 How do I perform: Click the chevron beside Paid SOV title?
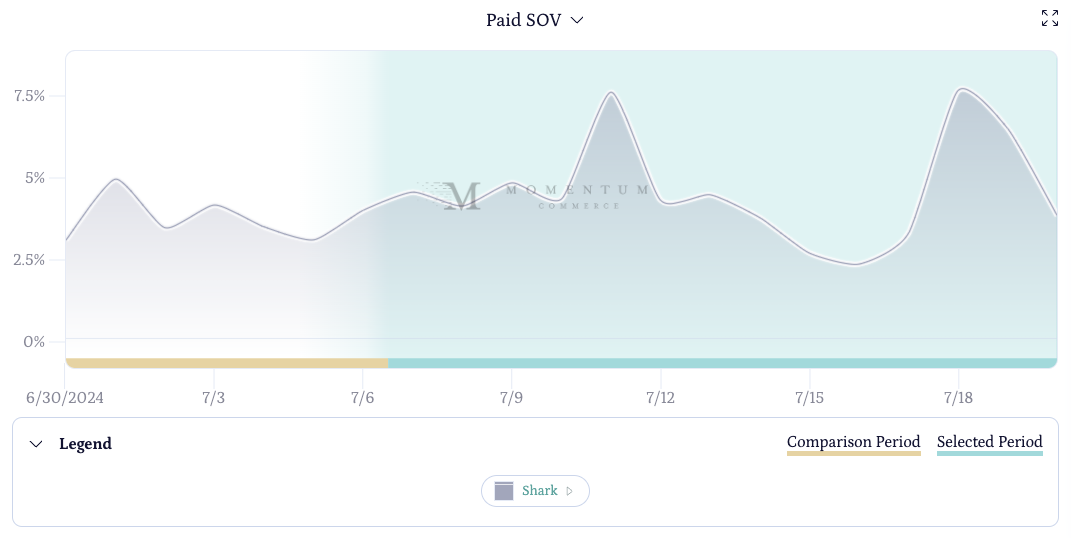coord(577,20)
